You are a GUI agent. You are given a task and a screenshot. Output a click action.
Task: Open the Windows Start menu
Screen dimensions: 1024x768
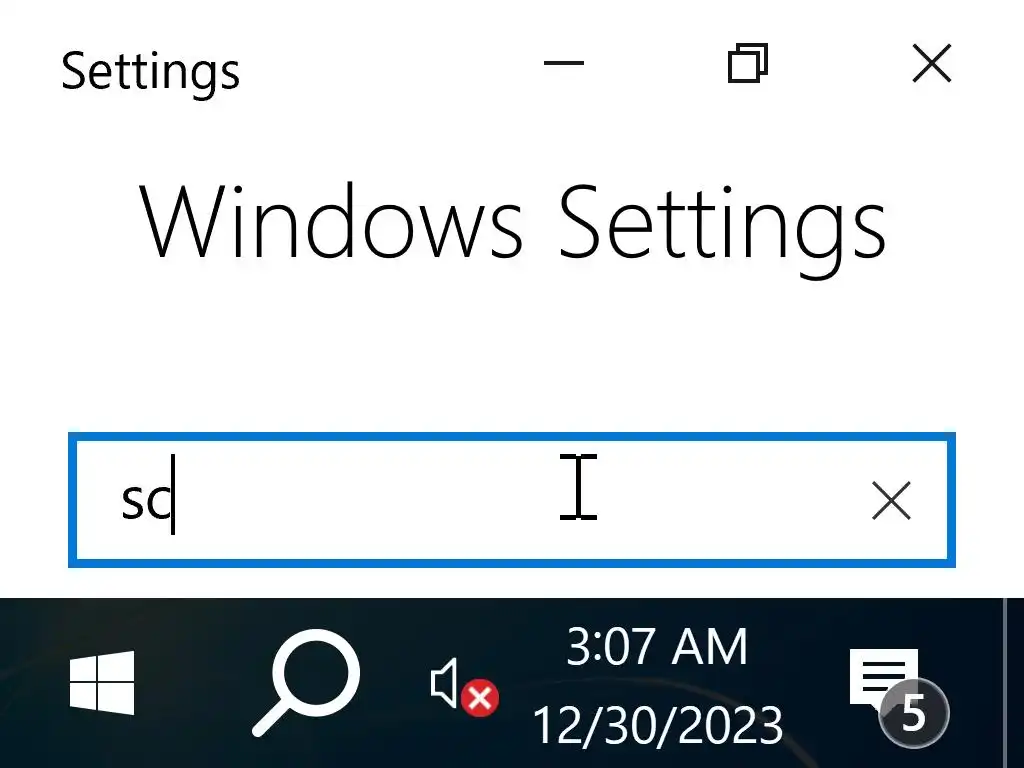tap(102, 683)
